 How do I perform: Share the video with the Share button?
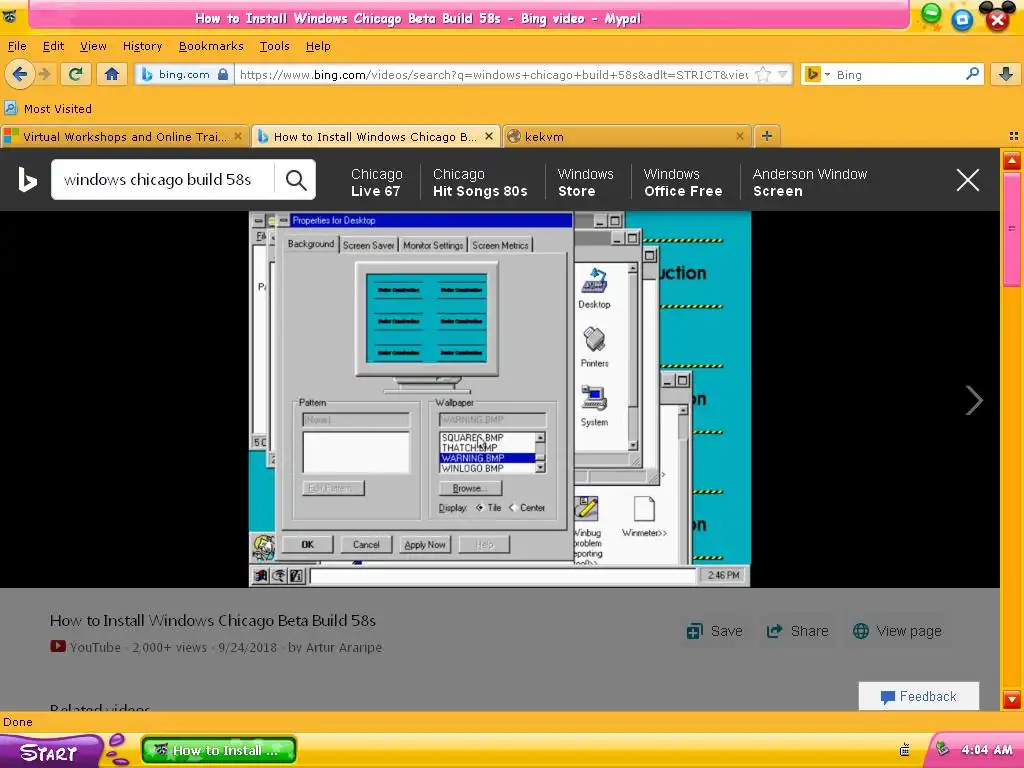pos(797,631)
